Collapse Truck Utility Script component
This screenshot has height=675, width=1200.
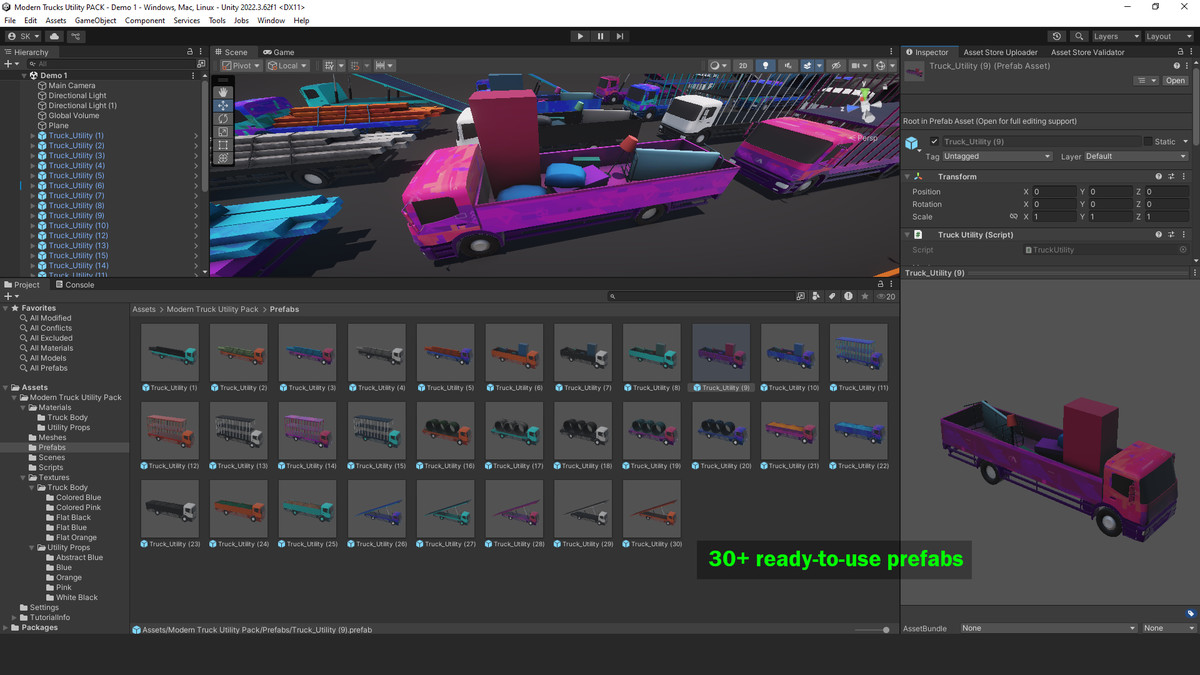[x=908, y=234]
